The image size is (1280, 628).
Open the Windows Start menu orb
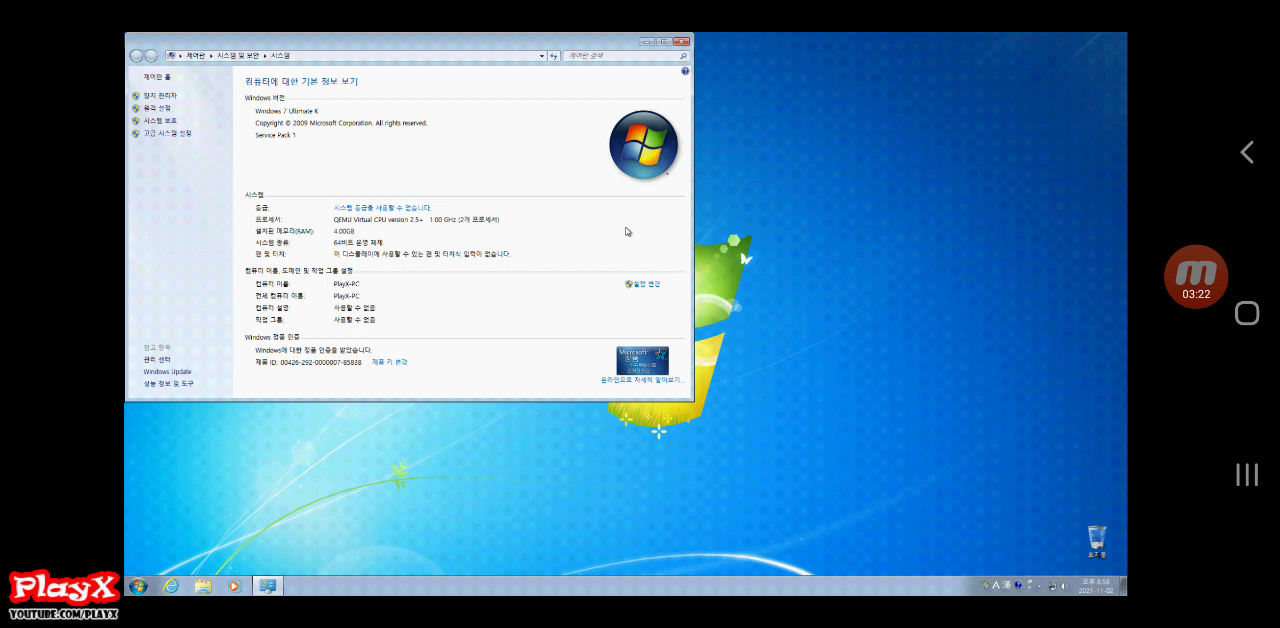point(138,586)
